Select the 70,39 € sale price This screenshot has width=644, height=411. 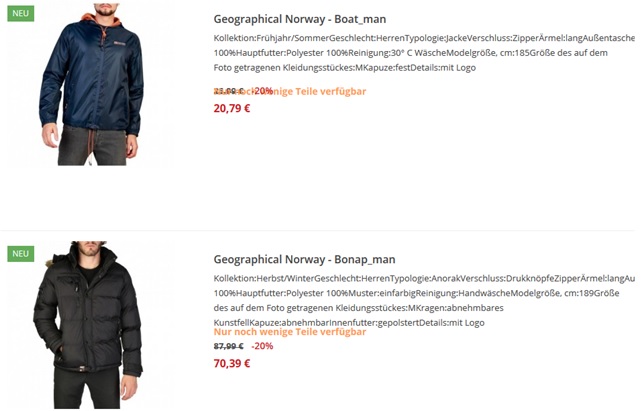pyautogui.click(x=232, y=363)
